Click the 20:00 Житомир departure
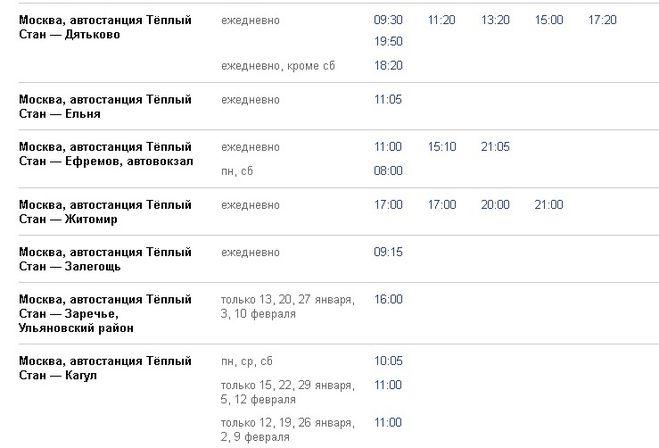Screen dimensions: 659x448 coord(495,205)
